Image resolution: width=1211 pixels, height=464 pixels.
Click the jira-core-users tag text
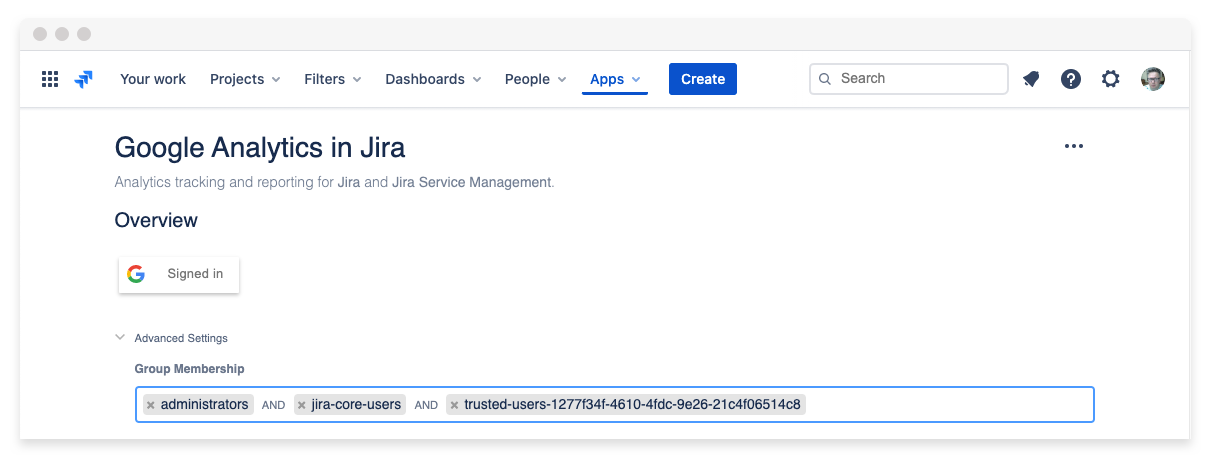[x=356, y=405]
